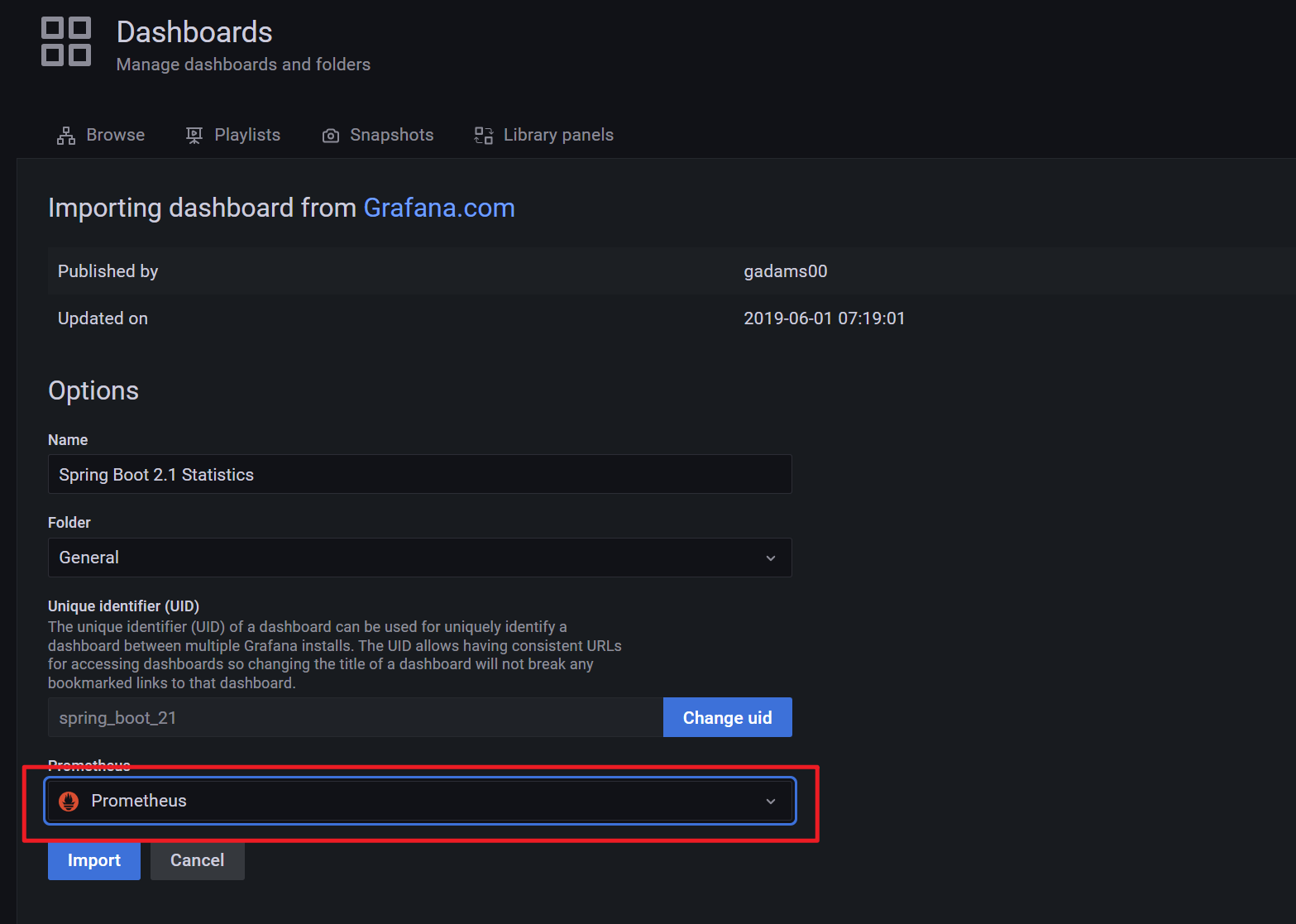Click the Dashboards page title
1296x924 pixels.
pyautogui.click(x=194, y=32)
